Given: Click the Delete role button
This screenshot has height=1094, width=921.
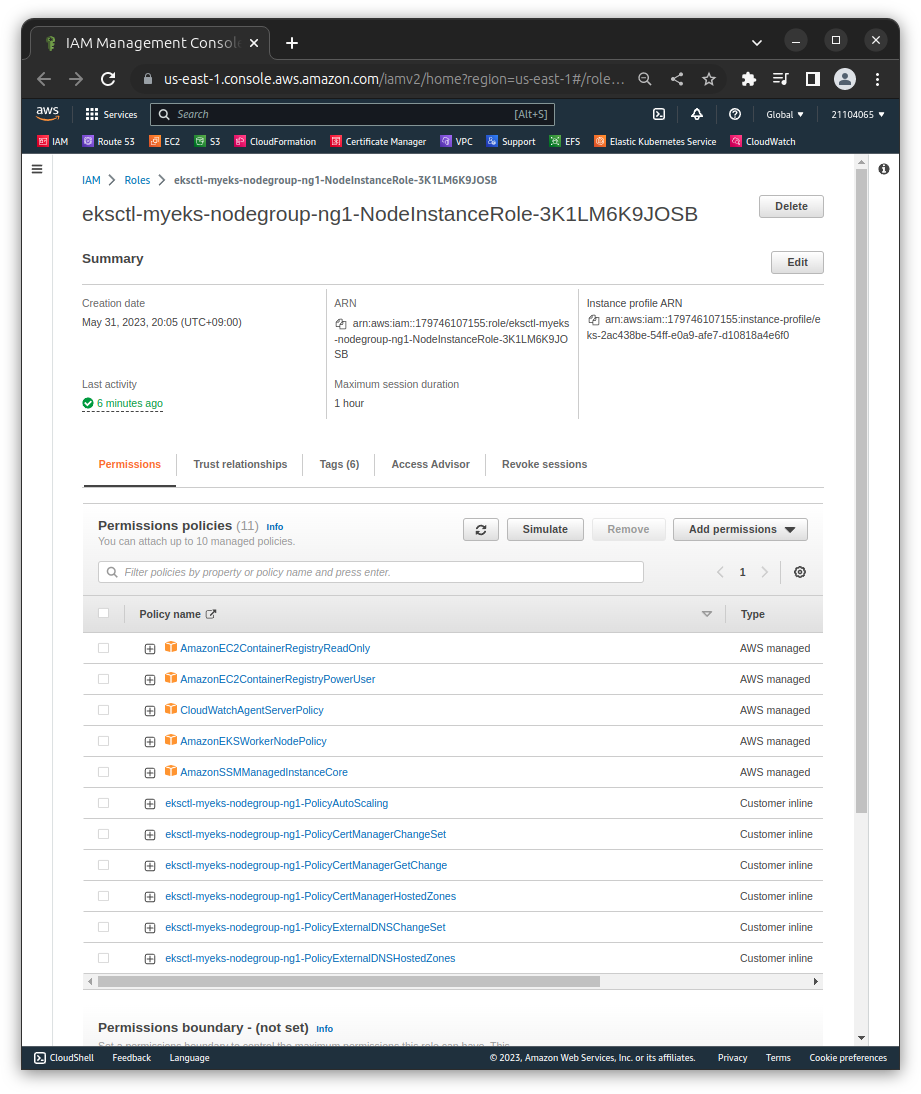Looking at the screenshot, I should [x=791, y=207].
